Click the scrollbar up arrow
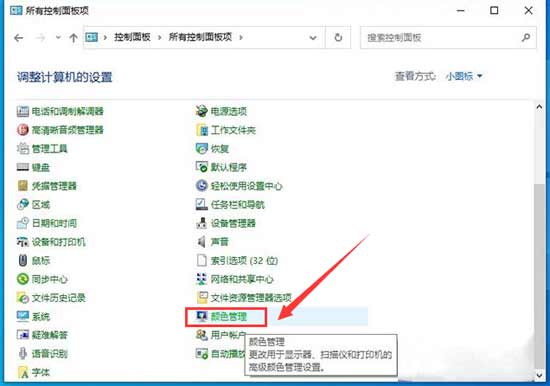The height and width of the screenshot is (386, 550). point(539,107)
